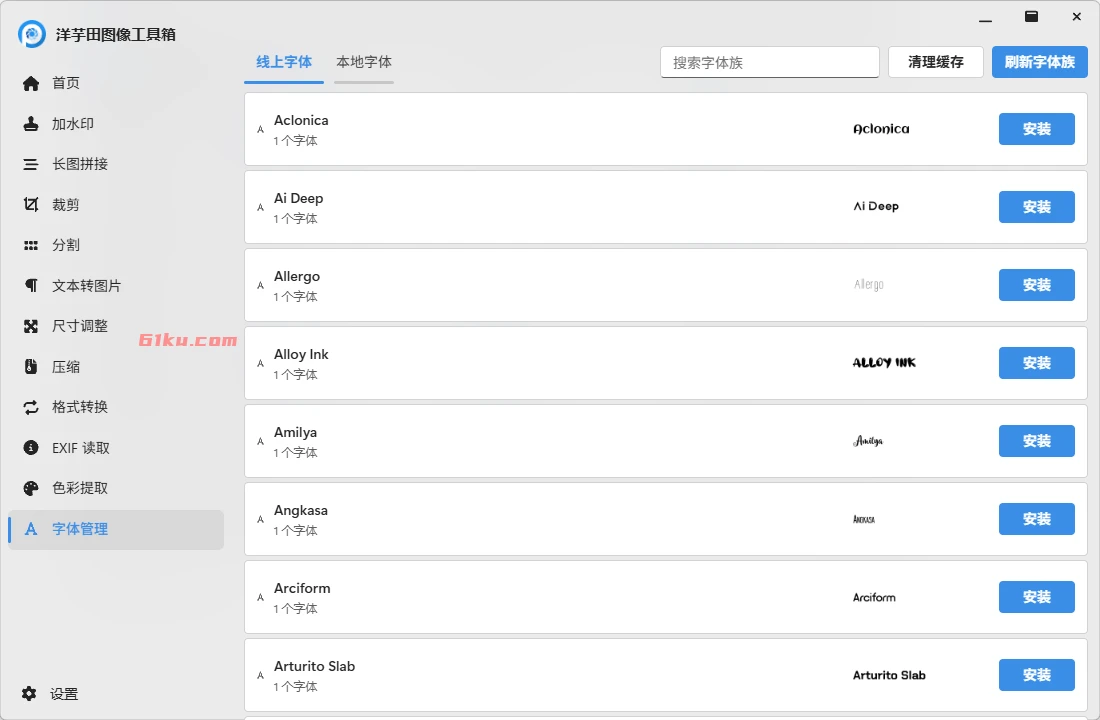1100x720 pixels.
Task: Click the 刷新字体族 button
Action: (x=1040, y=62)
